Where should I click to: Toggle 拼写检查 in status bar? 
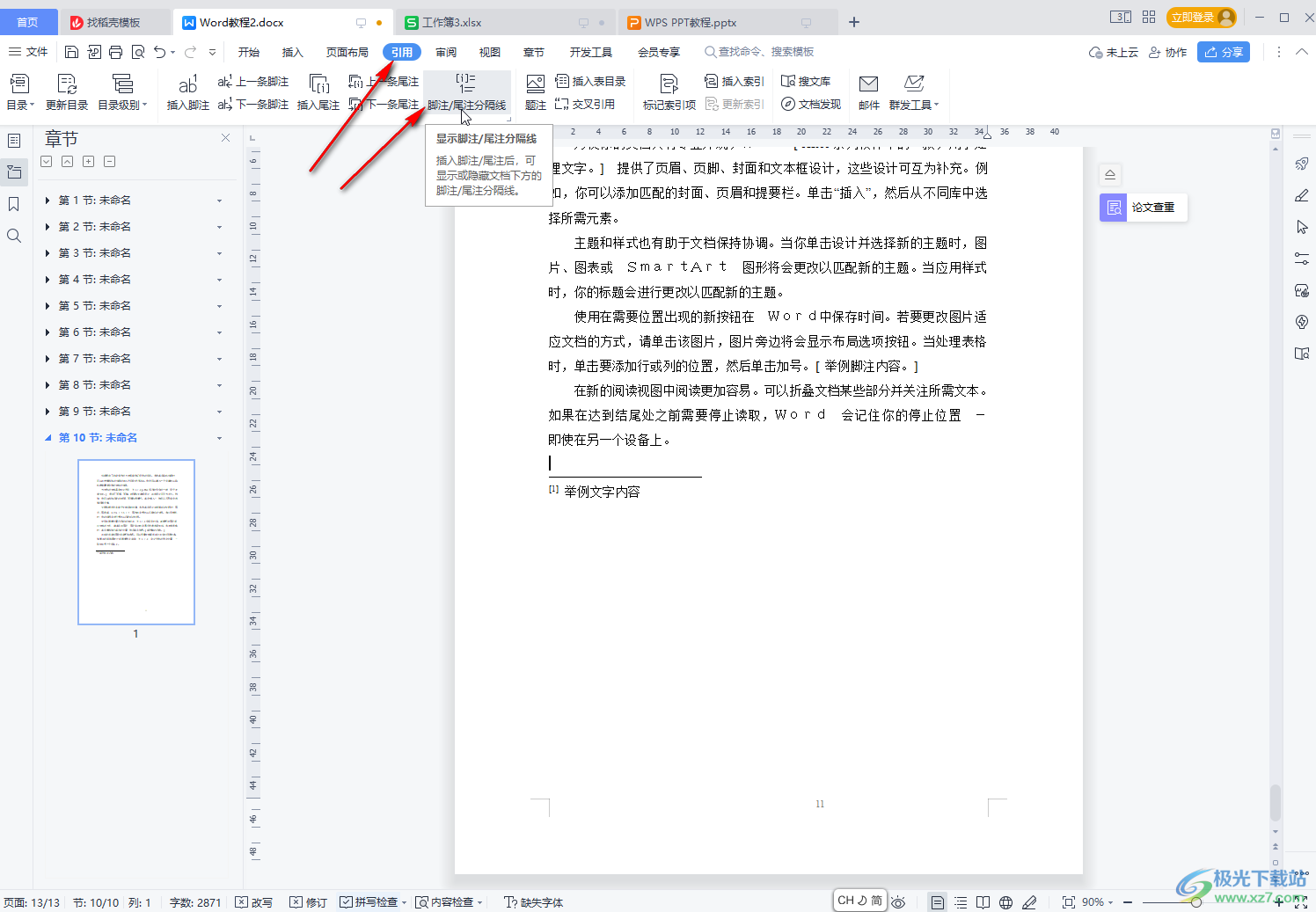[x=369, y=902]
